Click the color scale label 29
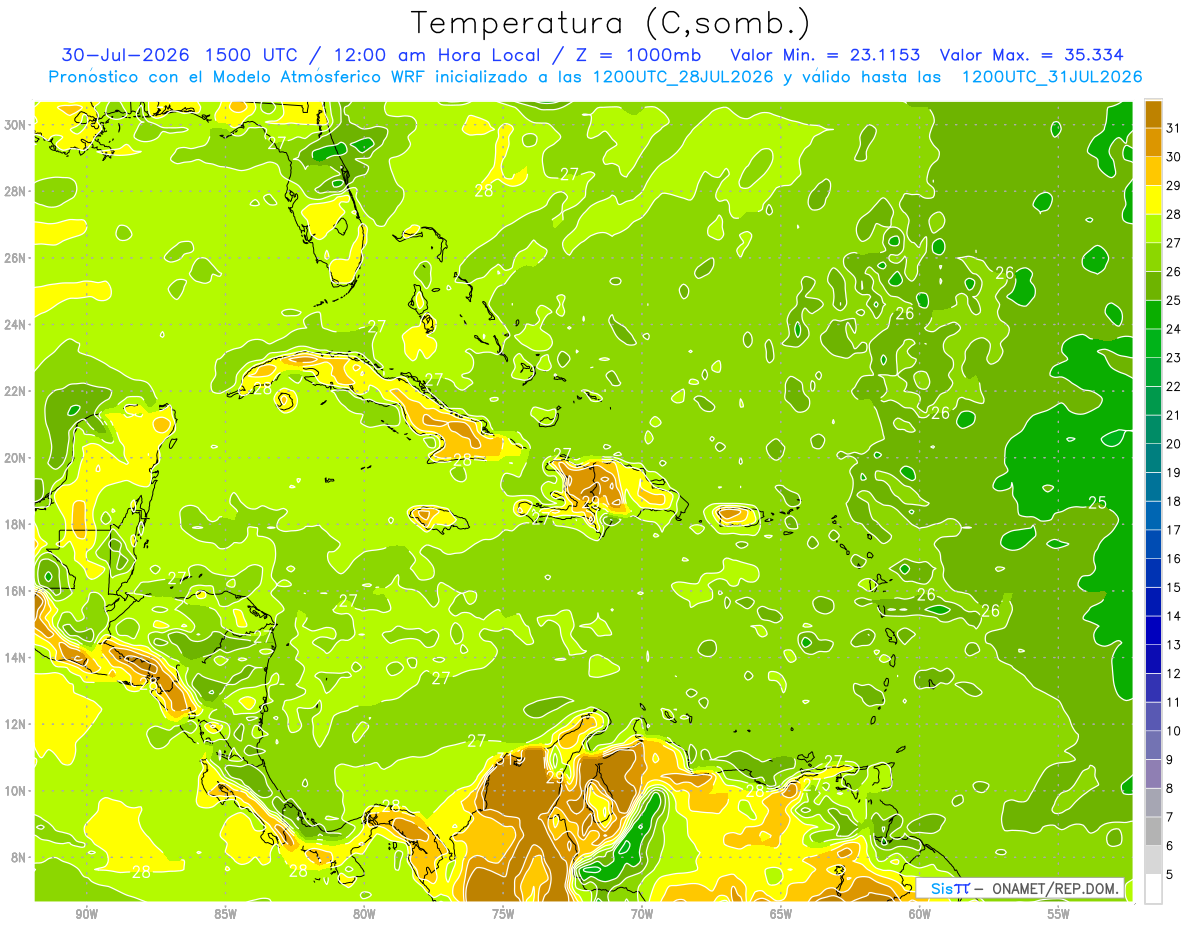1200x927 pixels. coord(1173,185)
